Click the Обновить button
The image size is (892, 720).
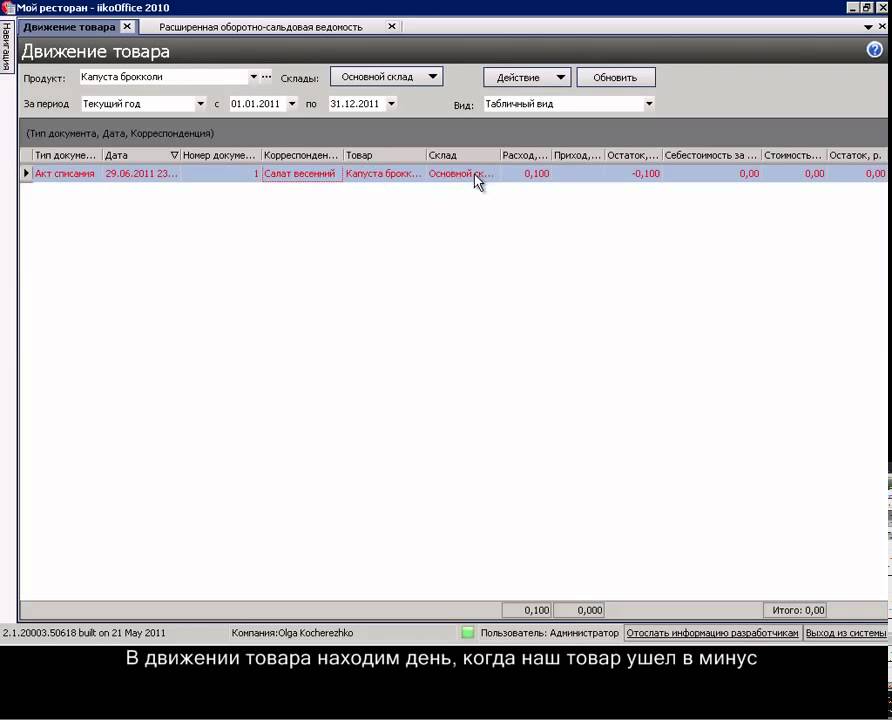616,77
